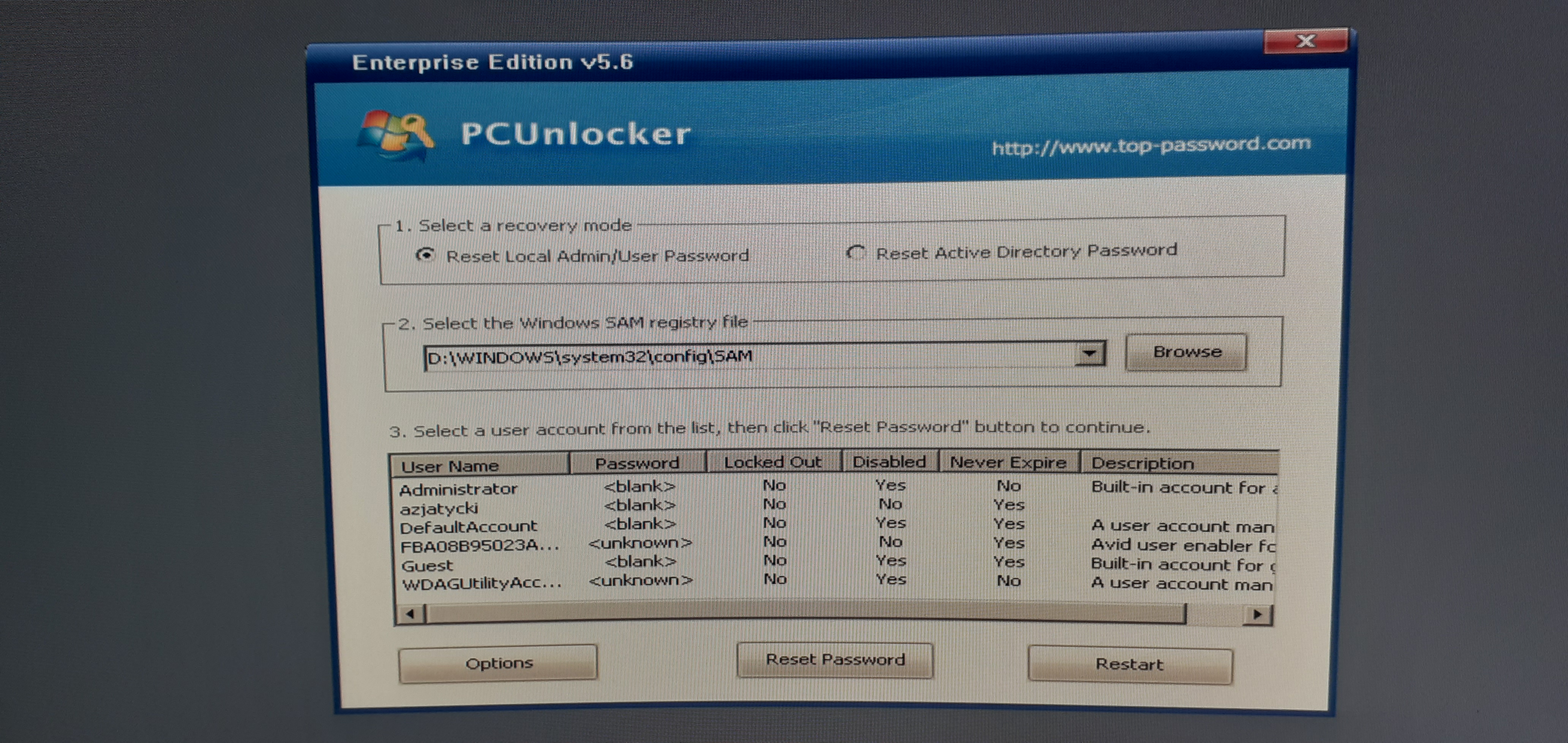
Task: Open the top-password.com website link
Action: point(1151,146)
